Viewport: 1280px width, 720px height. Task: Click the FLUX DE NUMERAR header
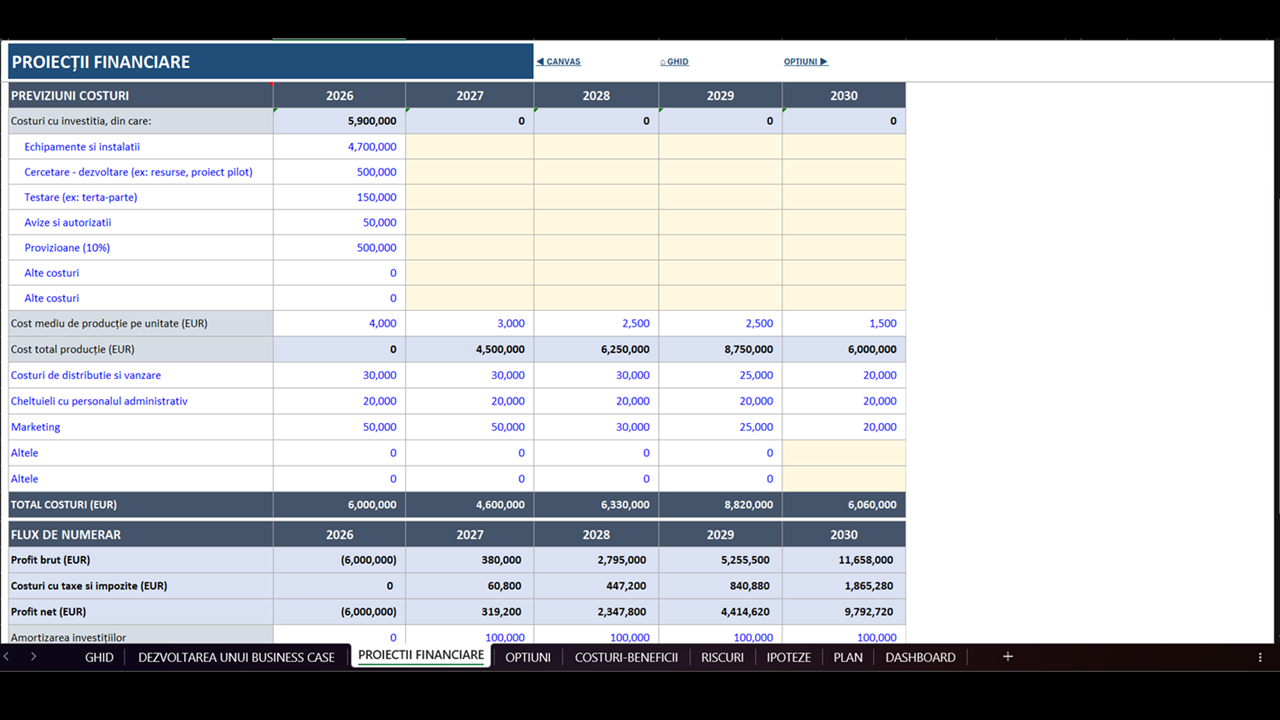click(140, 535)
